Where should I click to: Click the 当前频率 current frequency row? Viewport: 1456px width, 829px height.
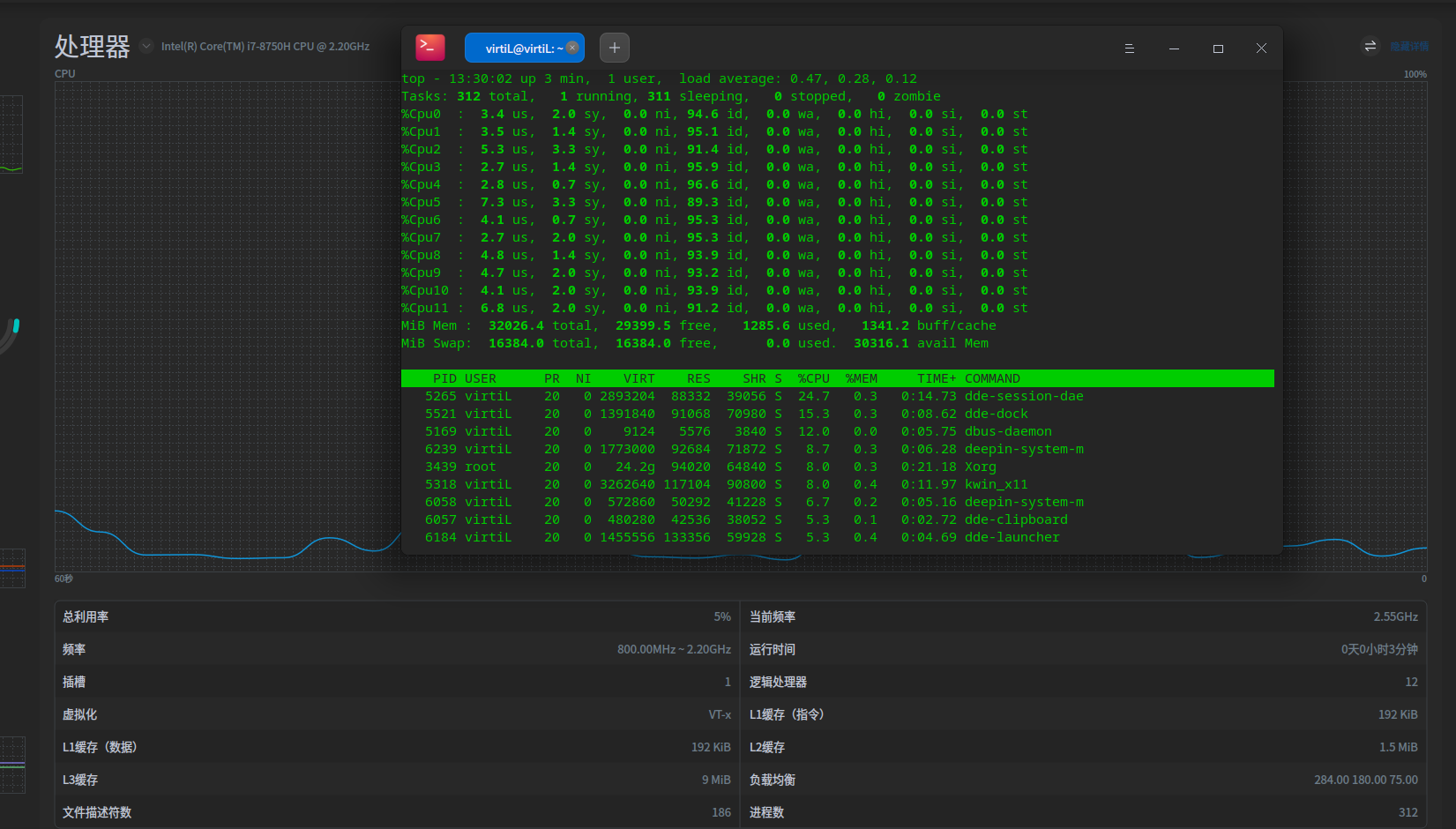(1083, 616)
